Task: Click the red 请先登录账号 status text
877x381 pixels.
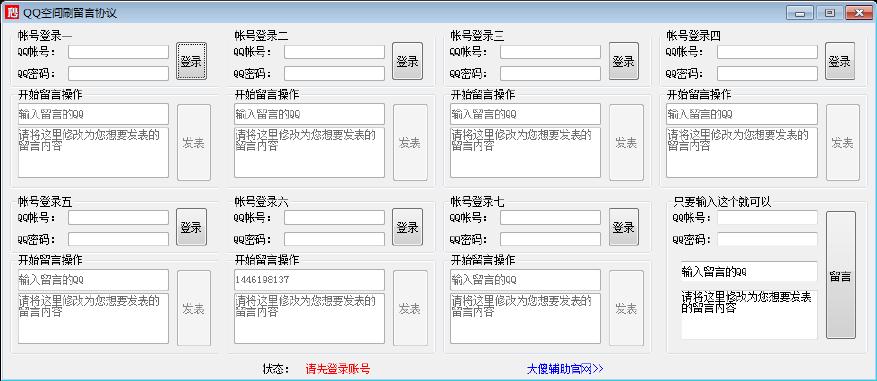Action: [x=338, y=369]
